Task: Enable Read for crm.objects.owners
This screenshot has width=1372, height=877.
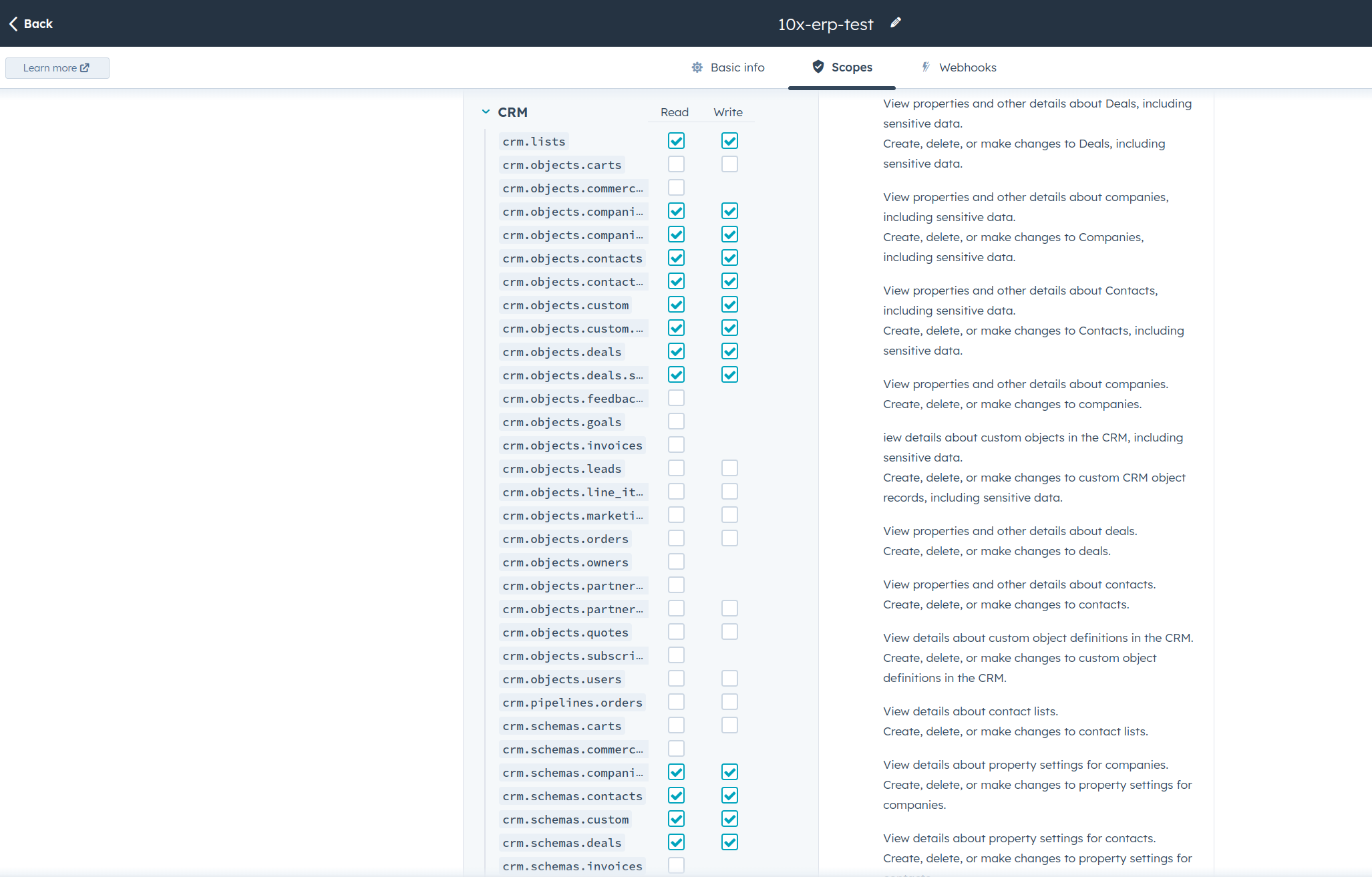Action: pyautogui.click(x=676, y=562)
